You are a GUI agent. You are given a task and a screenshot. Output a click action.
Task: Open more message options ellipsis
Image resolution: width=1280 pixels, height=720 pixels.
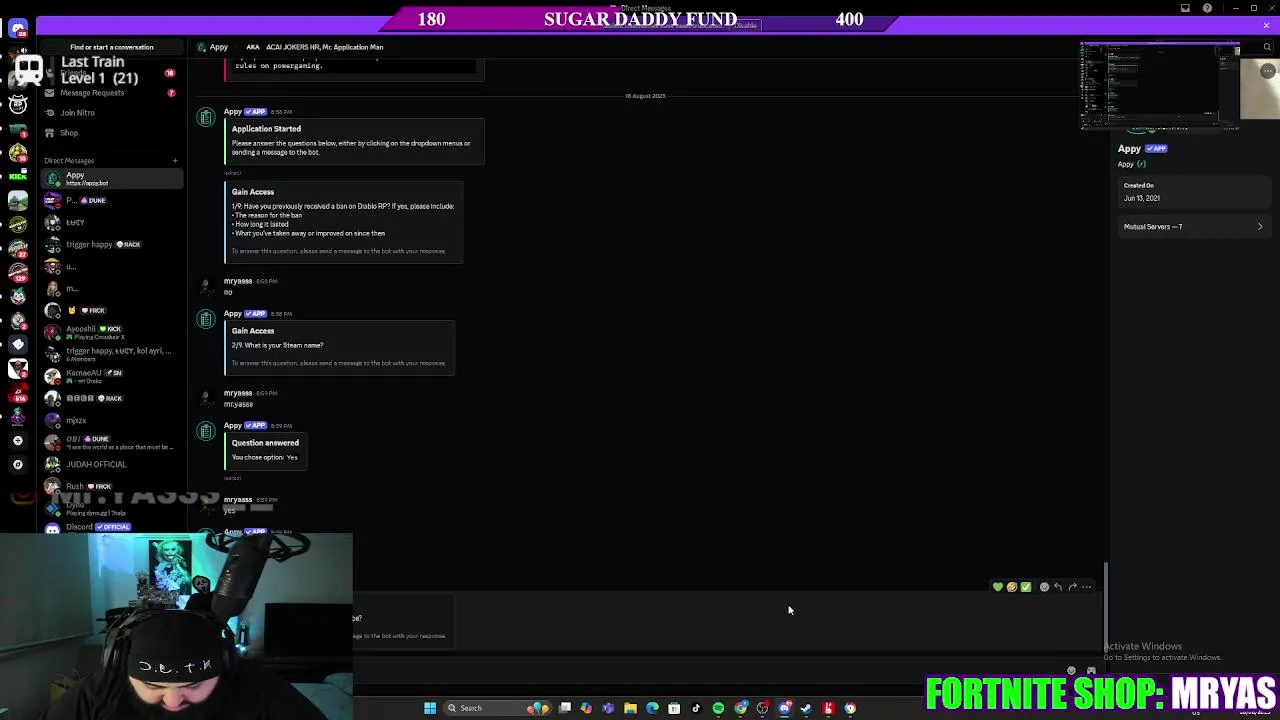(x=1086, y=587)
